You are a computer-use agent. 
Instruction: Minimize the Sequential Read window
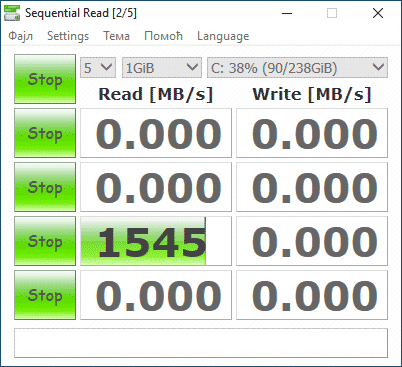(x=287, y=13)
